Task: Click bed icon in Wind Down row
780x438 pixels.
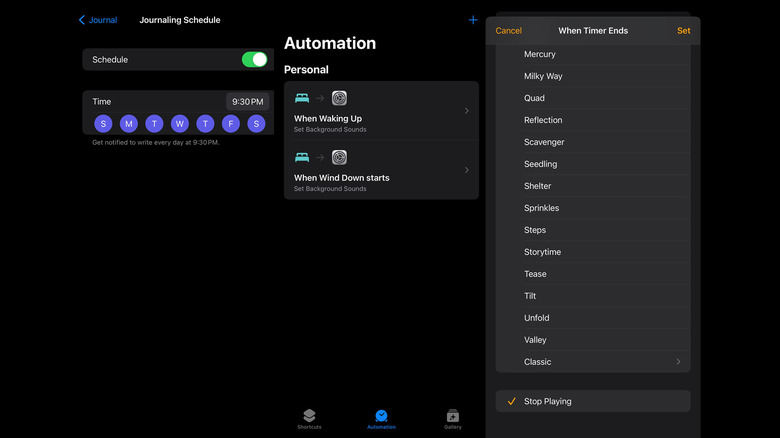Action: (x=302, y=157)
